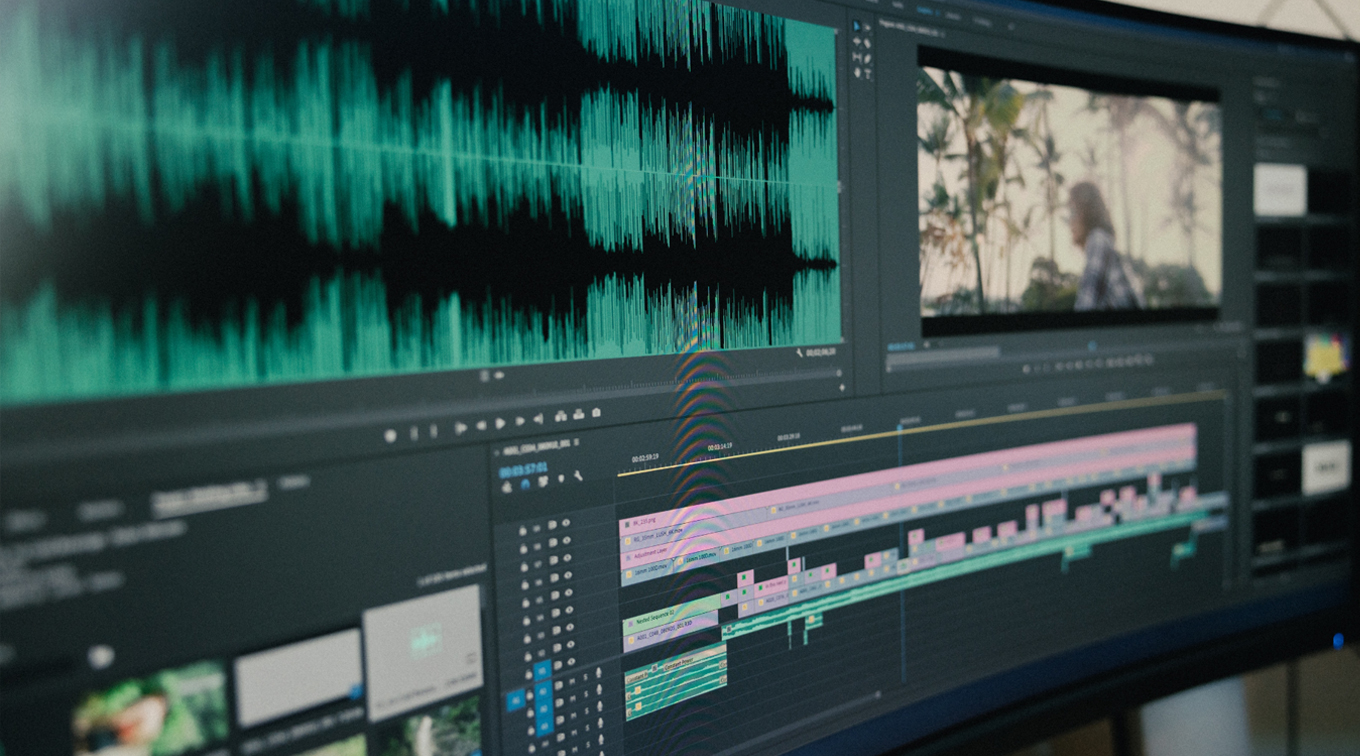The height and width of the screenshot is (756, 1360).
Task: Click Mark Out in Source monitor
Action: click(433, 431)
